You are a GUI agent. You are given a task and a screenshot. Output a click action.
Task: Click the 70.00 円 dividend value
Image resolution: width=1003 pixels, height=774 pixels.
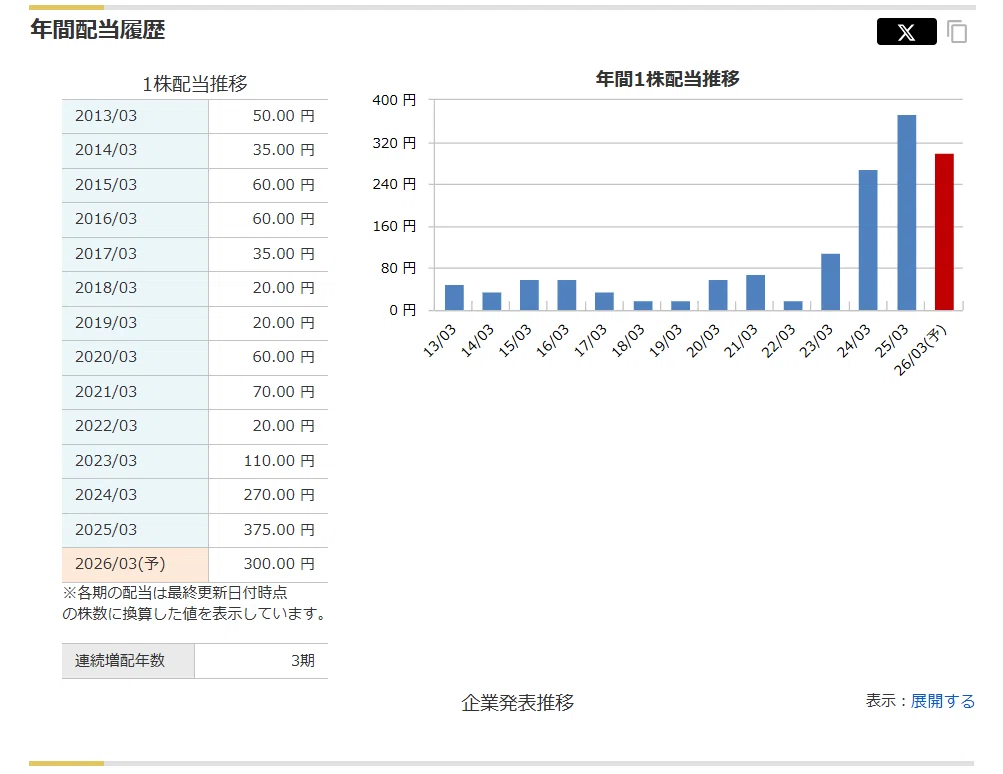tap(283, 391)
